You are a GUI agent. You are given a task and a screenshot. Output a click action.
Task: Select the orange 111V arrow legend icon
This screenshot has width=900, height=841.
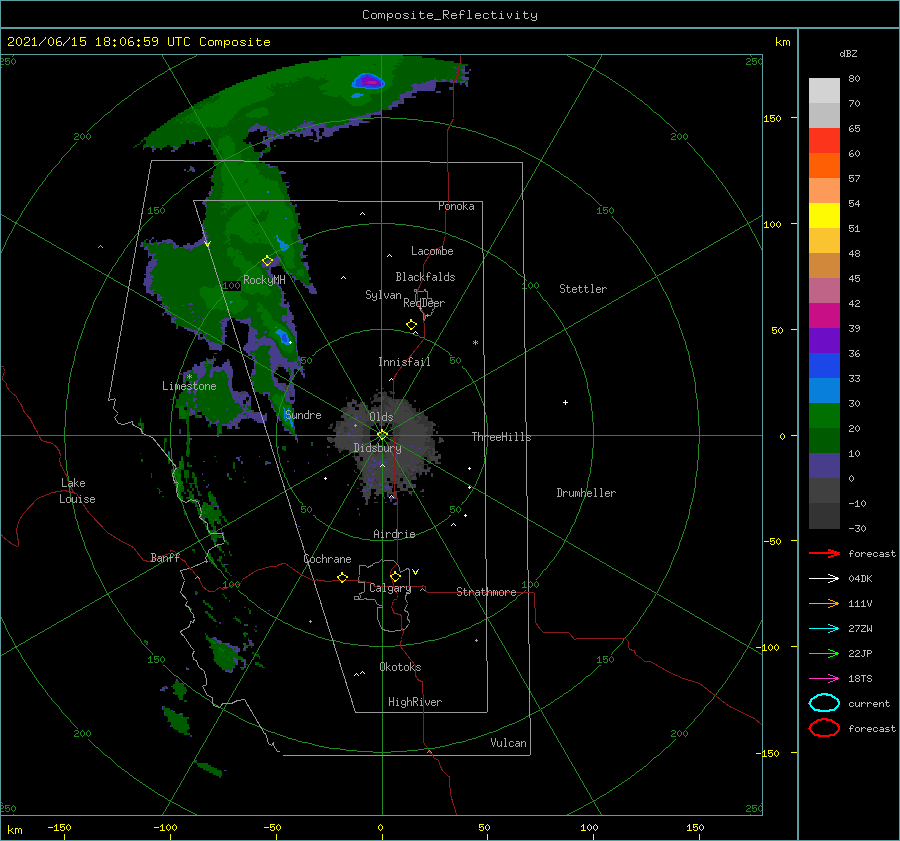tap(824, 603)
